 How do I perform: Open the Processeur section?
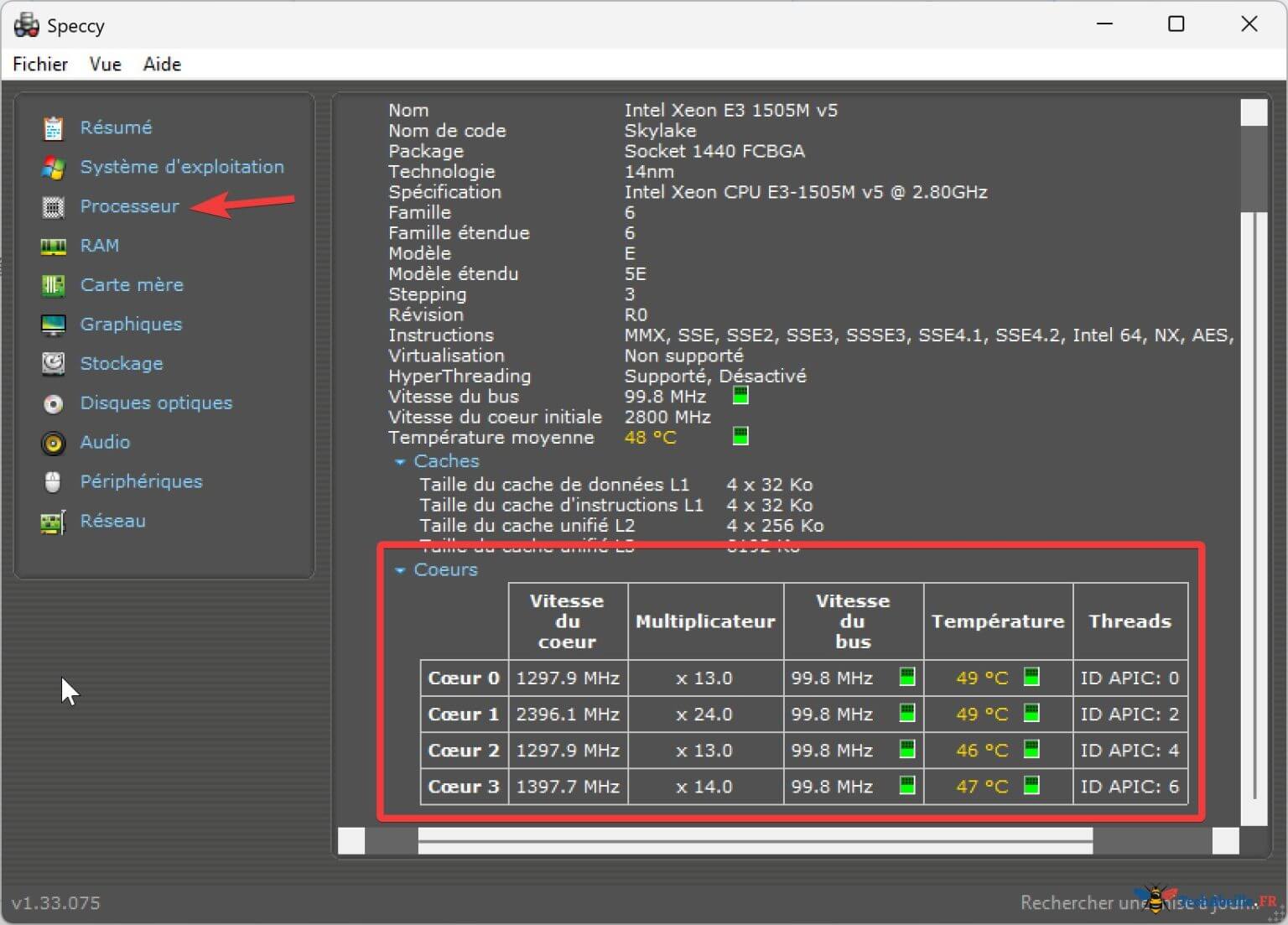point(129,206)
